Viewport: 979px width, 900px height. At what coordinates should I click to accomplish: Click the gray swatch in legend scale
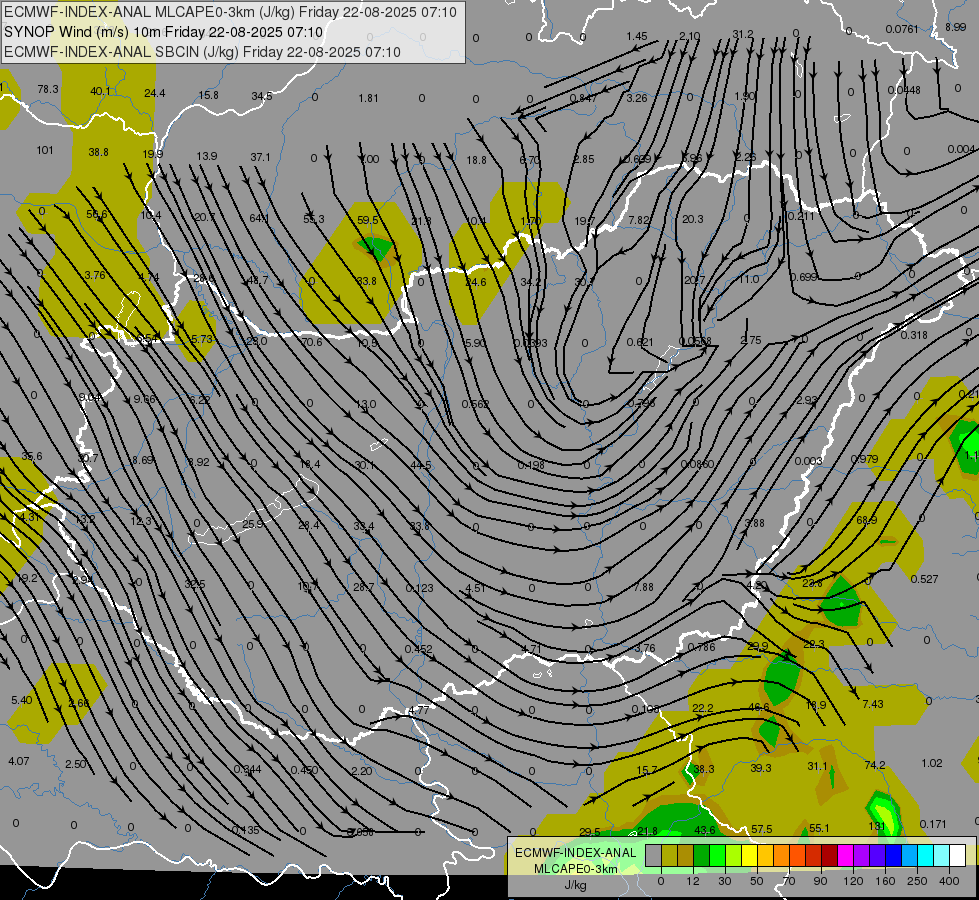653,856
